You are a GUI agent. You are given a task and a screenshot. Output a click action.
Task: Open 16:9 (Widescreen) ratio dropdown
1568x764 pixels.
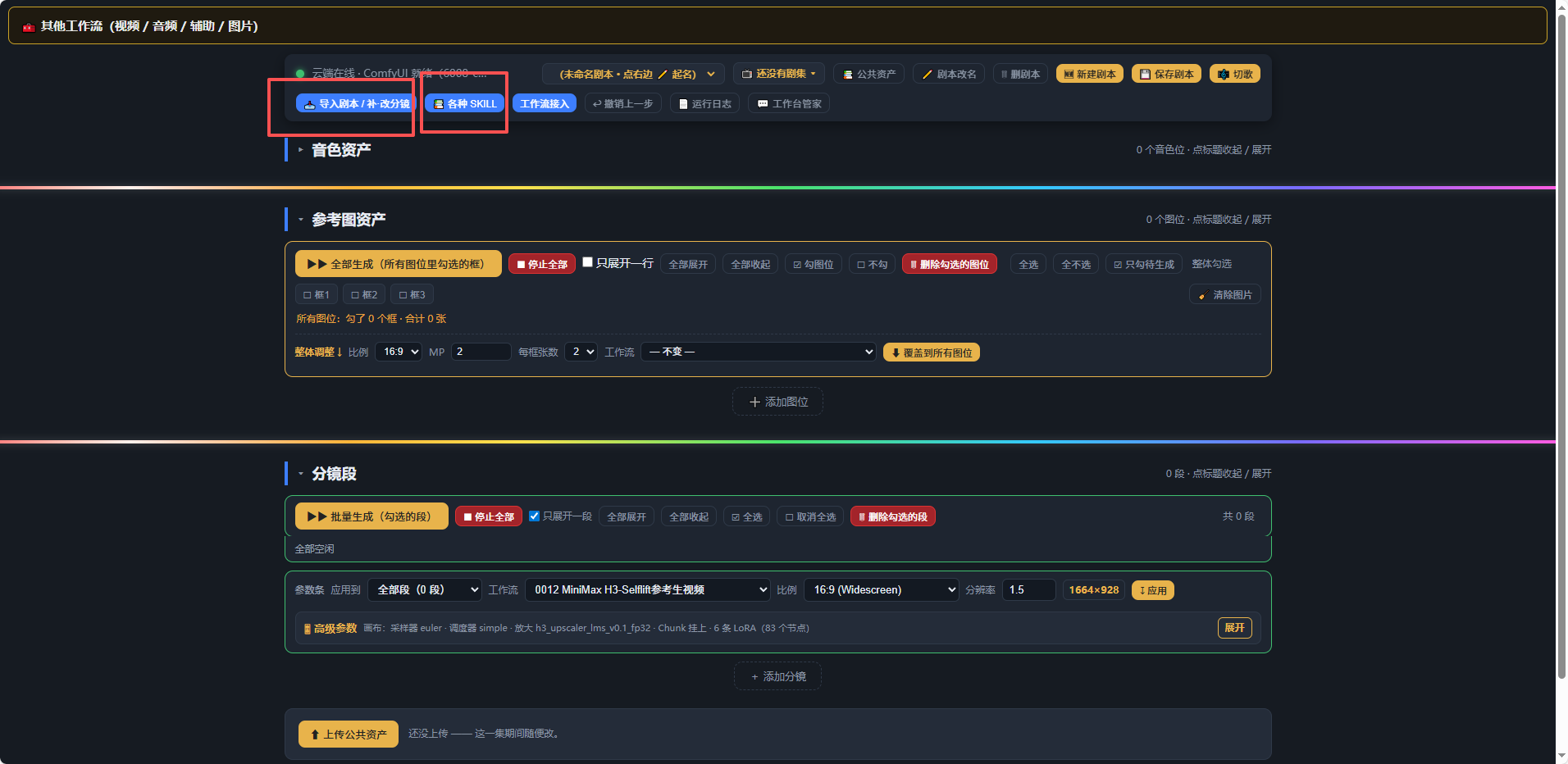coord(882,589)
